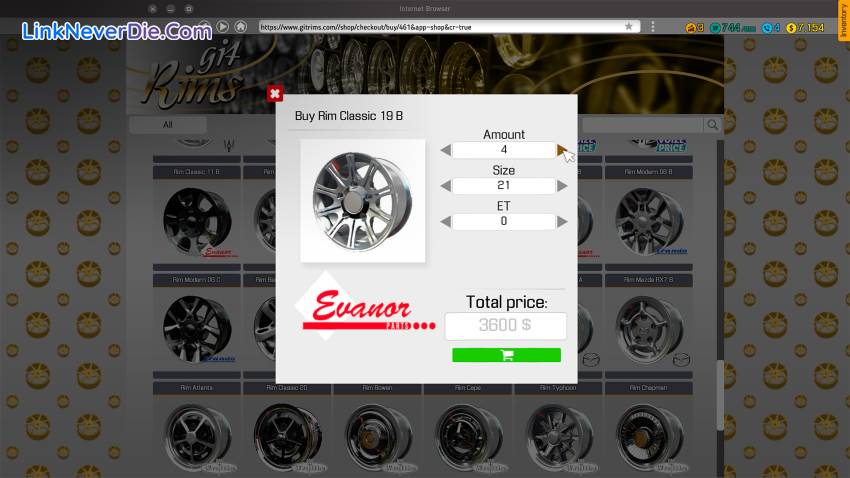Click the scrap counter showing 744

pos(733,28)
